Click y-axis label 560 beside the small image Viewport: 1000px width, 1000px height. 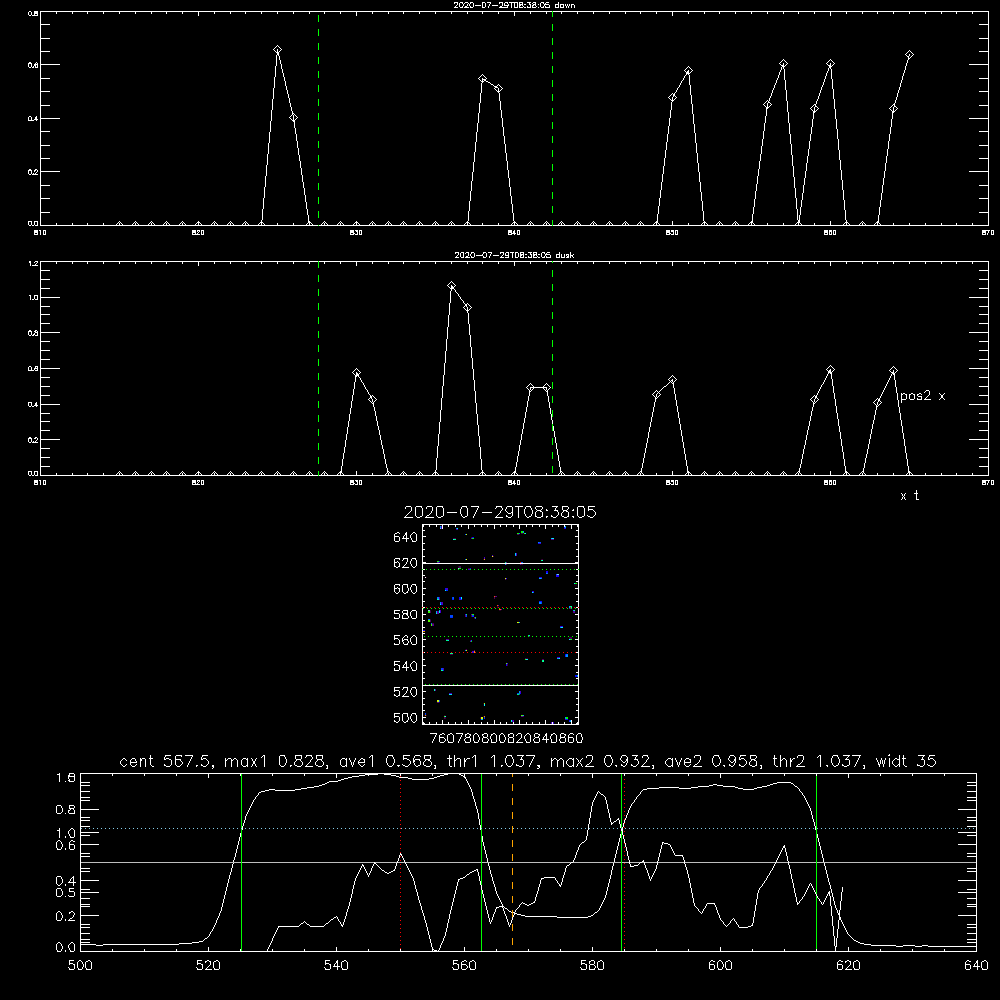tap(406, 641)
